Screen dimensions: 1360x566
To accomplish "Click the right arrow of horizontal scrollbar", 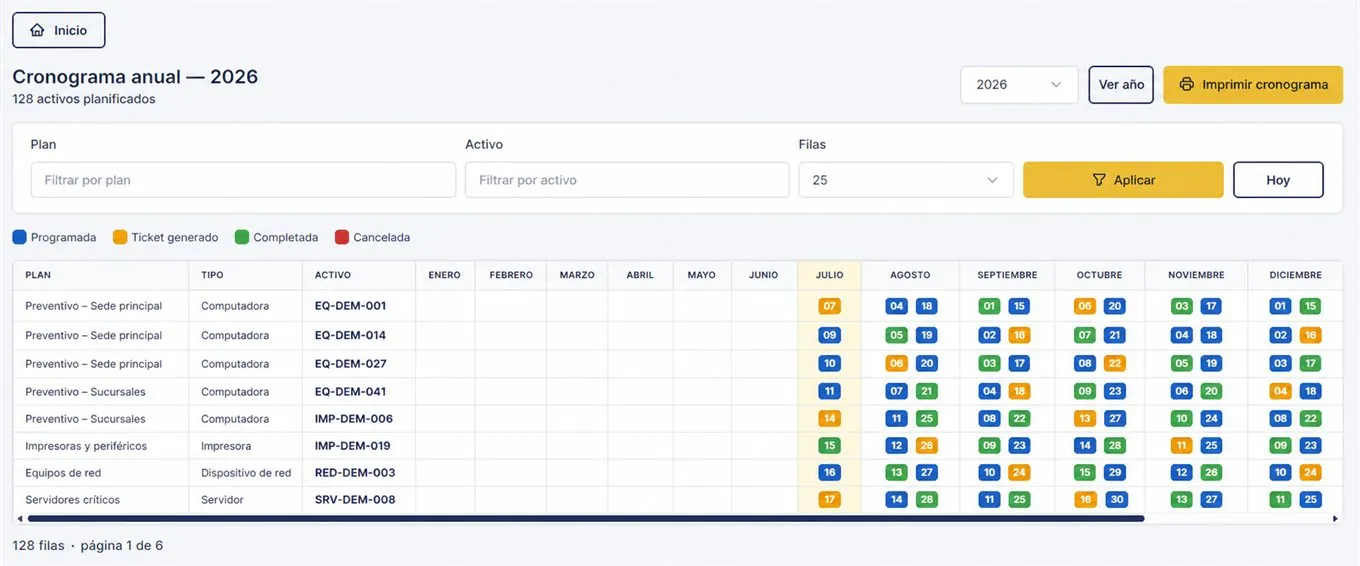I will pos(1336,519).
